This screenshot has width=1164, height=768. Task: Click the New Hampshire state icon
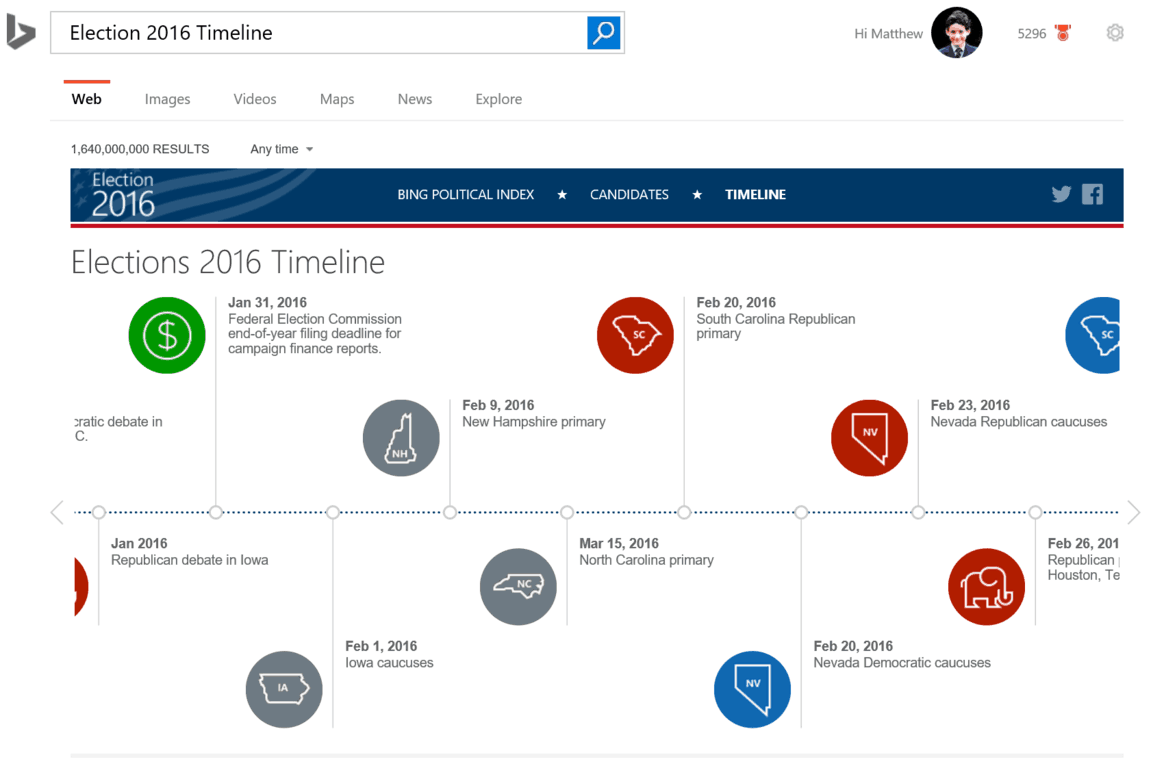(x=401, y=438)
